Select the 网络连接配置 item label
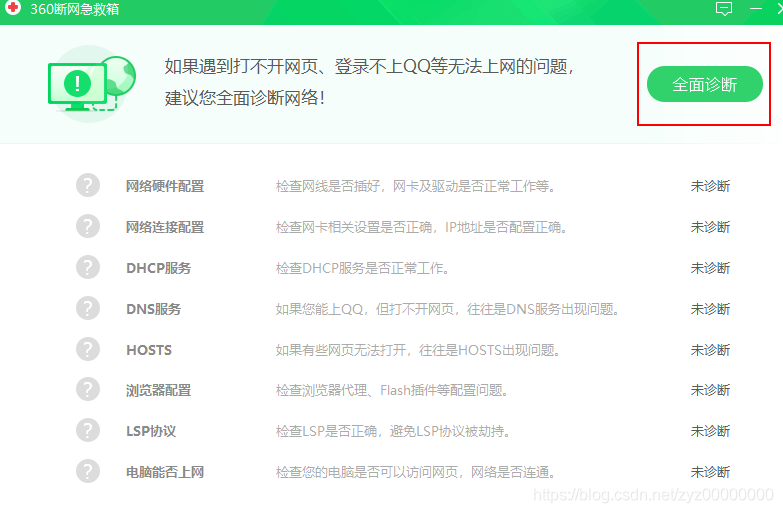 point(165,227)
